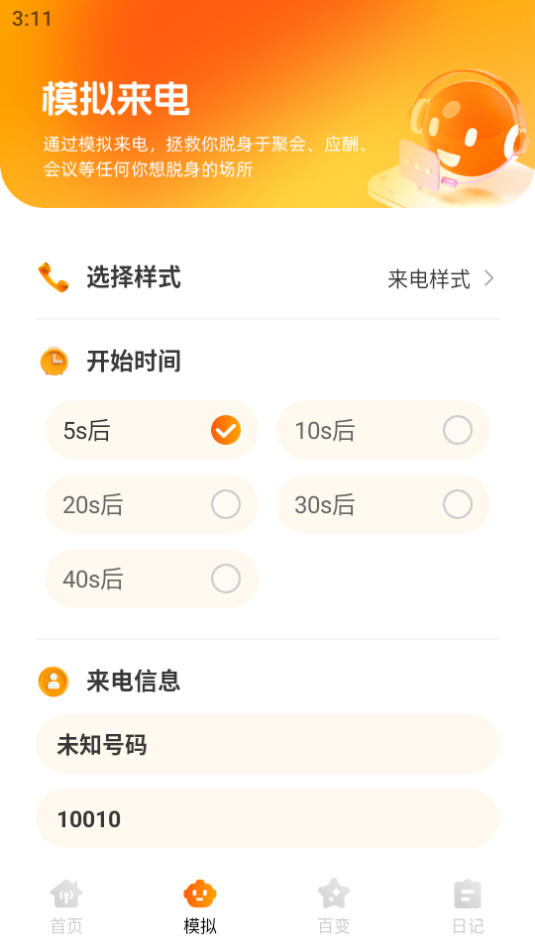Tap the robot mascot illustration in banner
This screenshot has height=951, width=535.
coord(452,136)
